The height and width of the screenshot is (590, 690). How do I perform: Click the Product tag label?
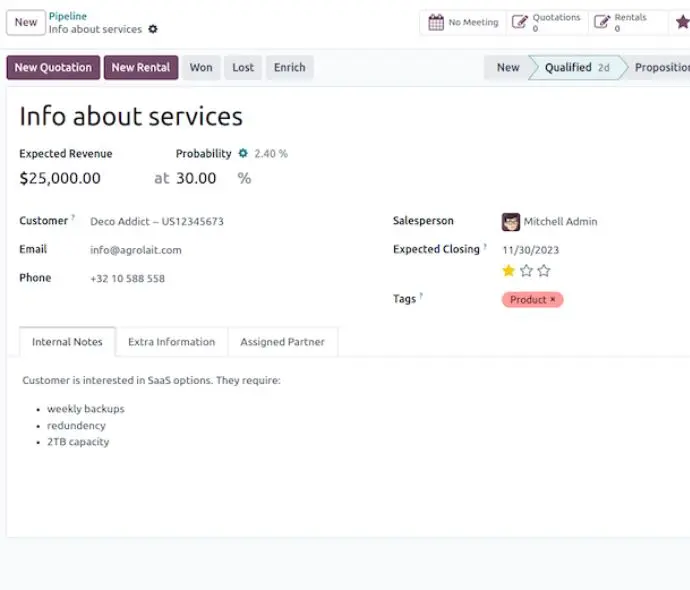[528, 300]
